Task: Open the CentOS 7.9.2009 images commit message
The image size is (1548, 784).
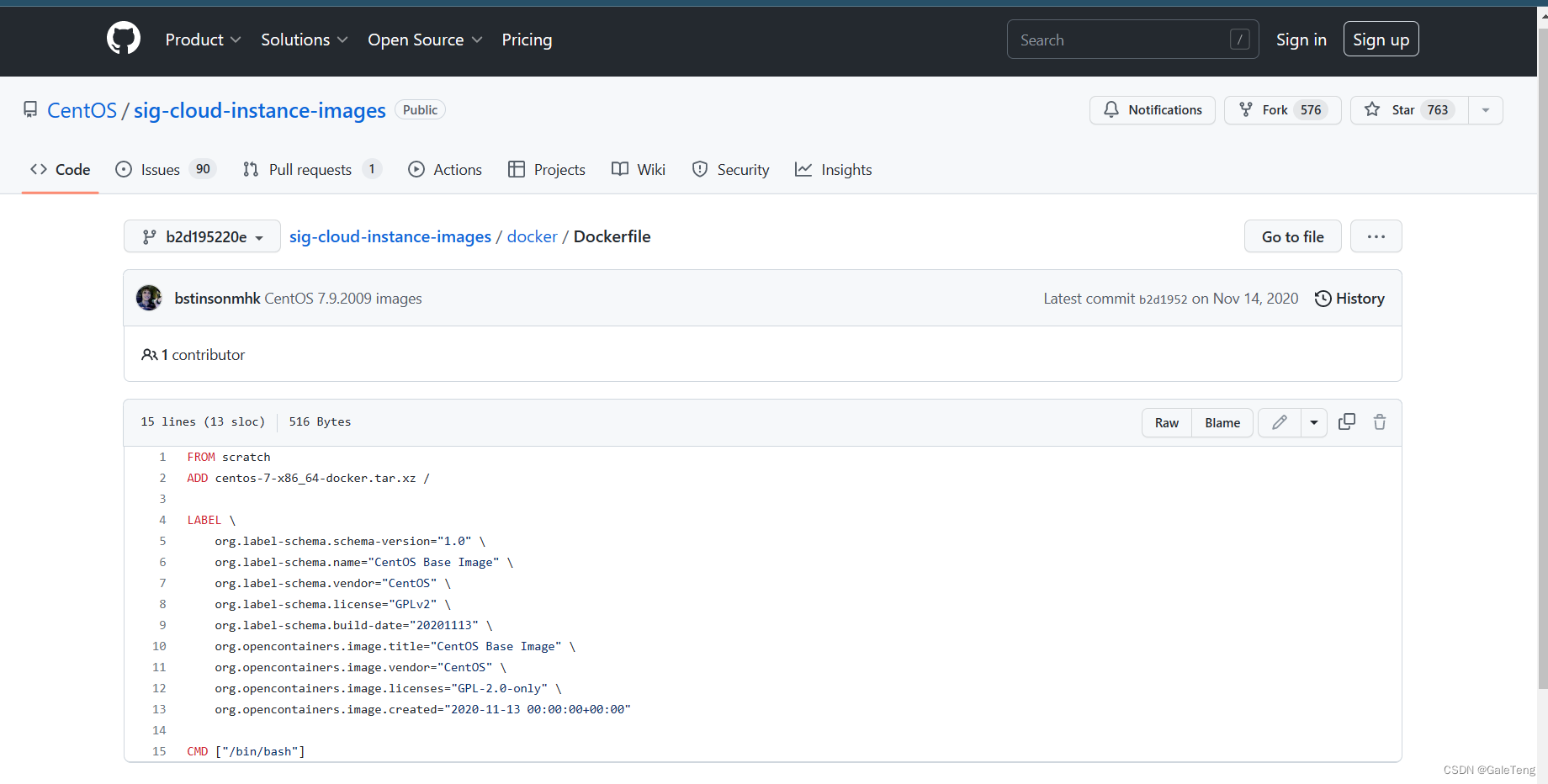Action: tap(343, 299)
